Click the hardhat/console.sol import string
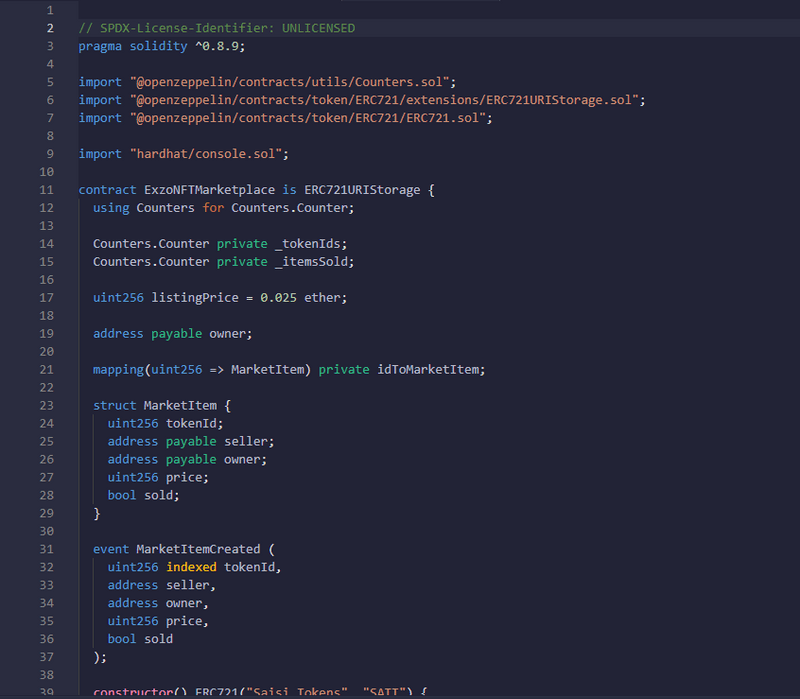 click(208, 154)
